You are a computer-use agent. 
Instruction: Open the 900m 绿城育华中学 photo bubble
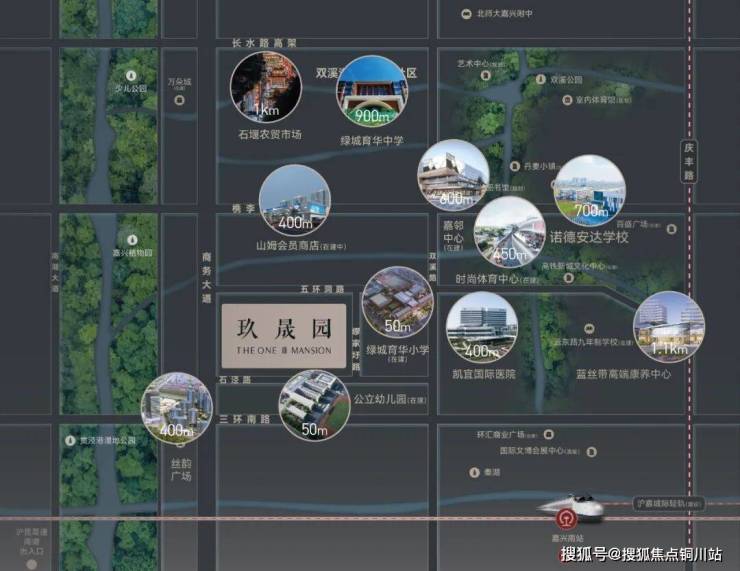click(372, 92)
